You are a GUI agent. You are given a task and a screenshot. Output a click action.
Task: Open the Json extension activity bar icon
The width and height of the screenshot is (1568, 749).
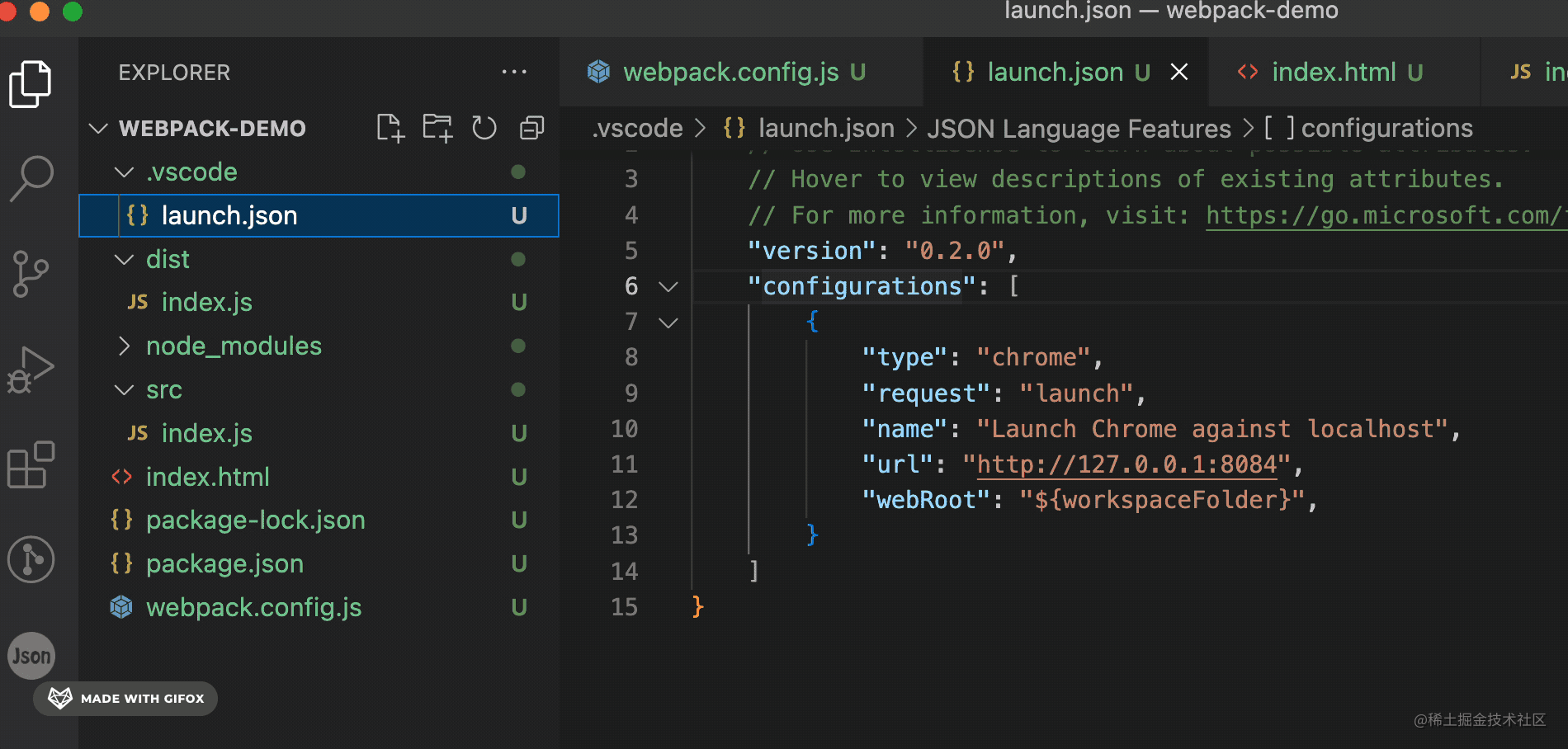pos(31,656)
